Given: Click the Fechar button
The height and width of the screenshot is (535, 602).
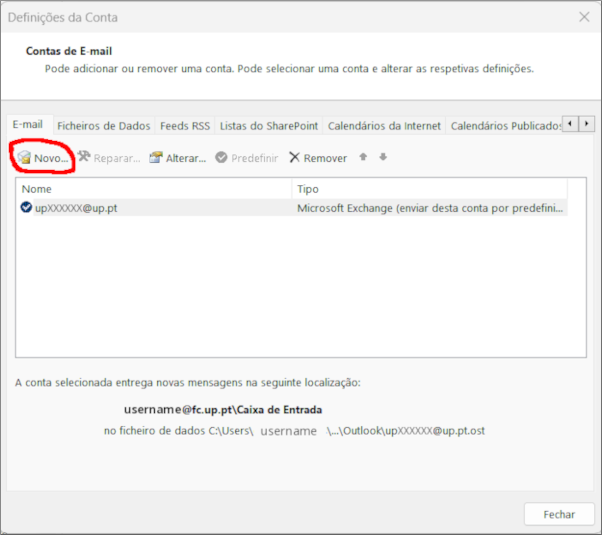Looking at the screenshot, I should coord(559,514).
